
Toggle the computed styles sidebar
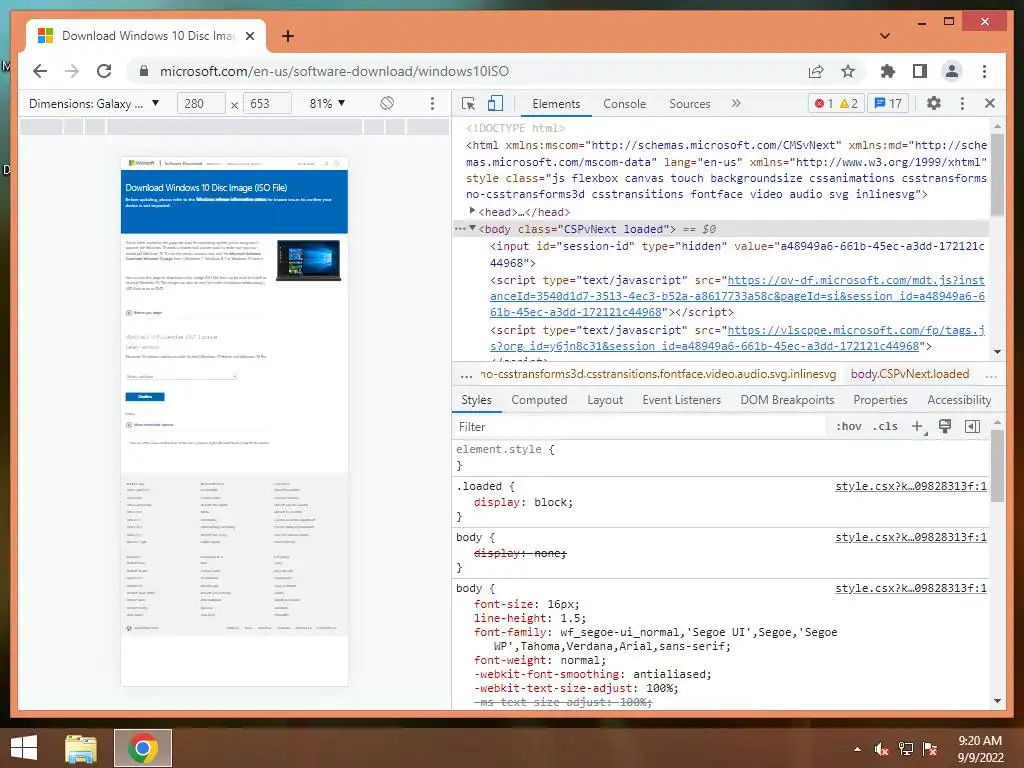972,426
